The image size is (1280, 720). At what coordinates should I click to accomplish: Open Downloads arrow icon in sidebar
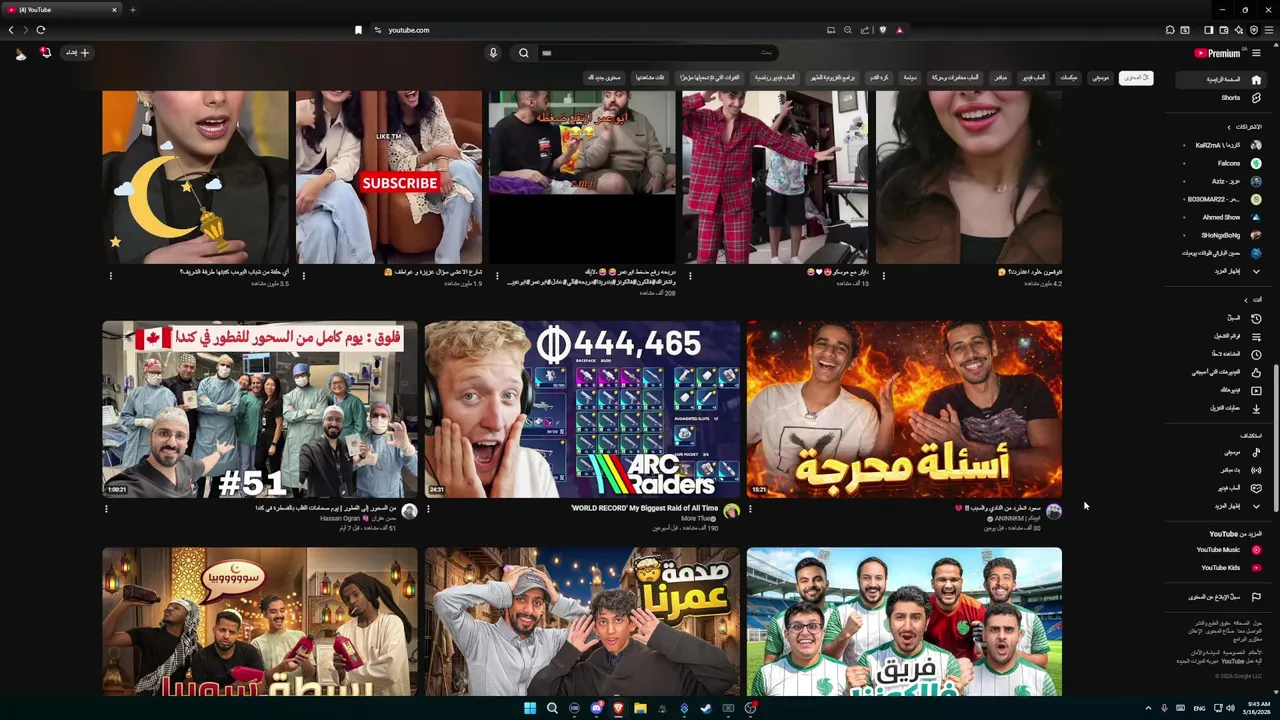pyautogui.click(x=1256, y=408)
